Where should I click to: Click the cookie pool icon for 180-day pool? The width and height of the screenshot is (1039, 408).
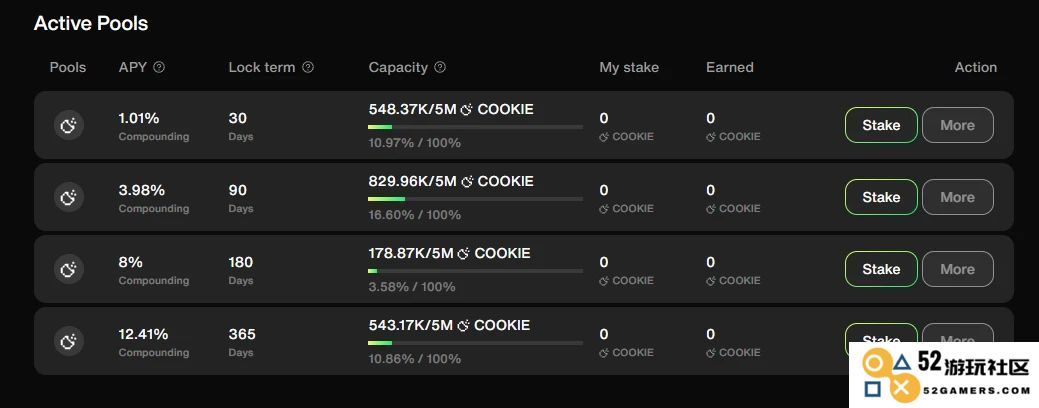[69, 270]
